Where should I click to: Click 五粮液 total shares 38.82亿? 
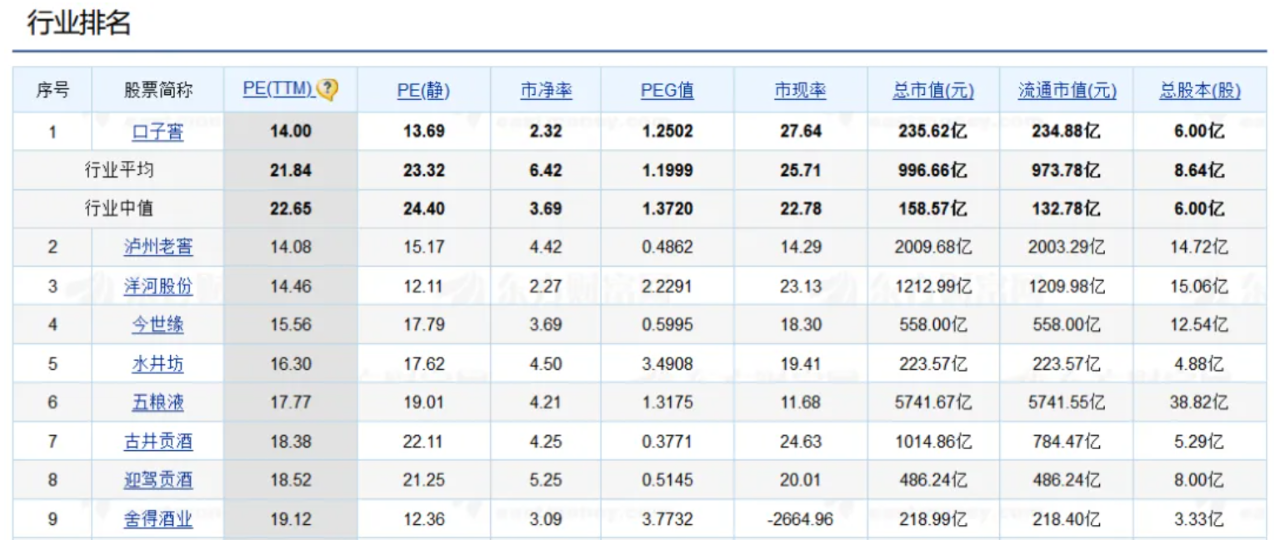pyautogui.click(x=1200, y=402)
